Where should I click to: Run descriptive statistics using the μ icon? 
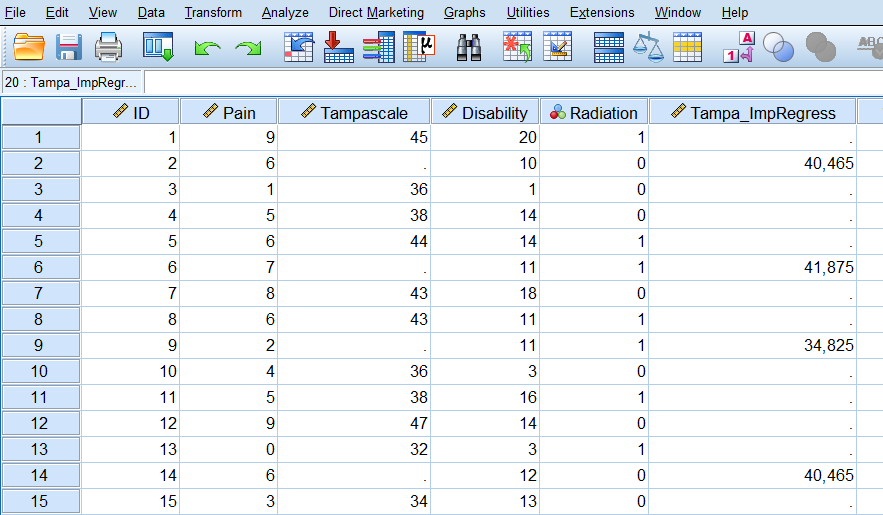point(417,47)
